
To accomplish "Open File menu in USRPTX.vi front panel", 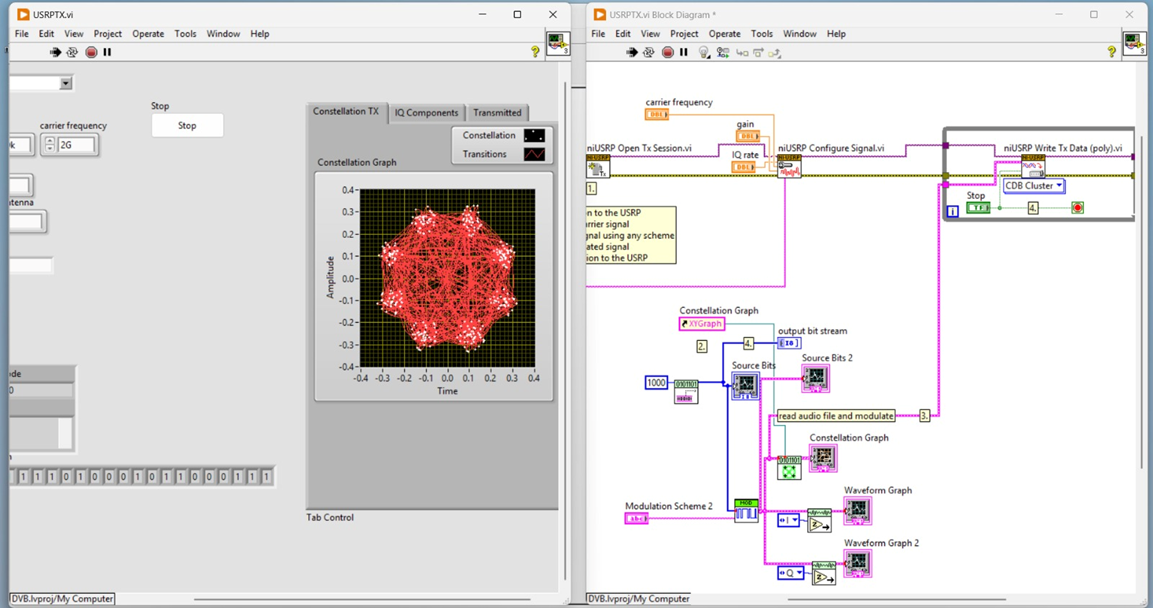I will tap(22, 34).
